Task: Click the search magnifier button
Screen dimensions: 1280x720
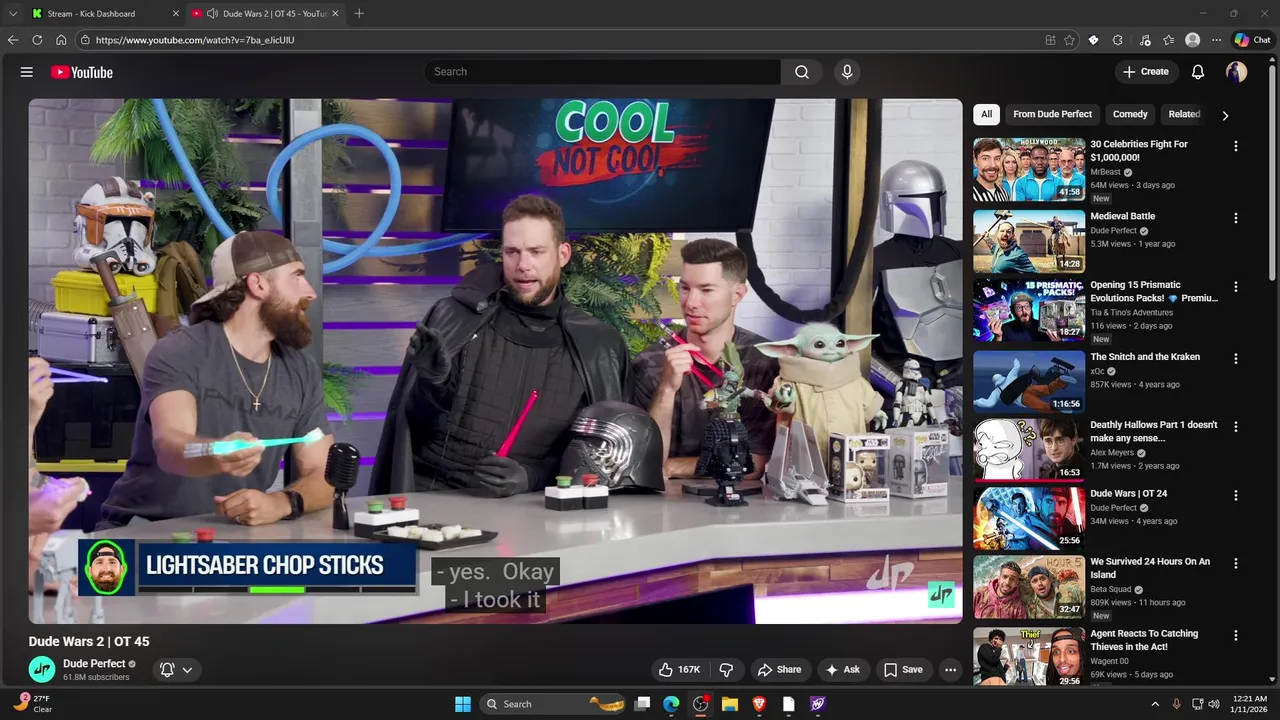Action: (x=802, y=72)
